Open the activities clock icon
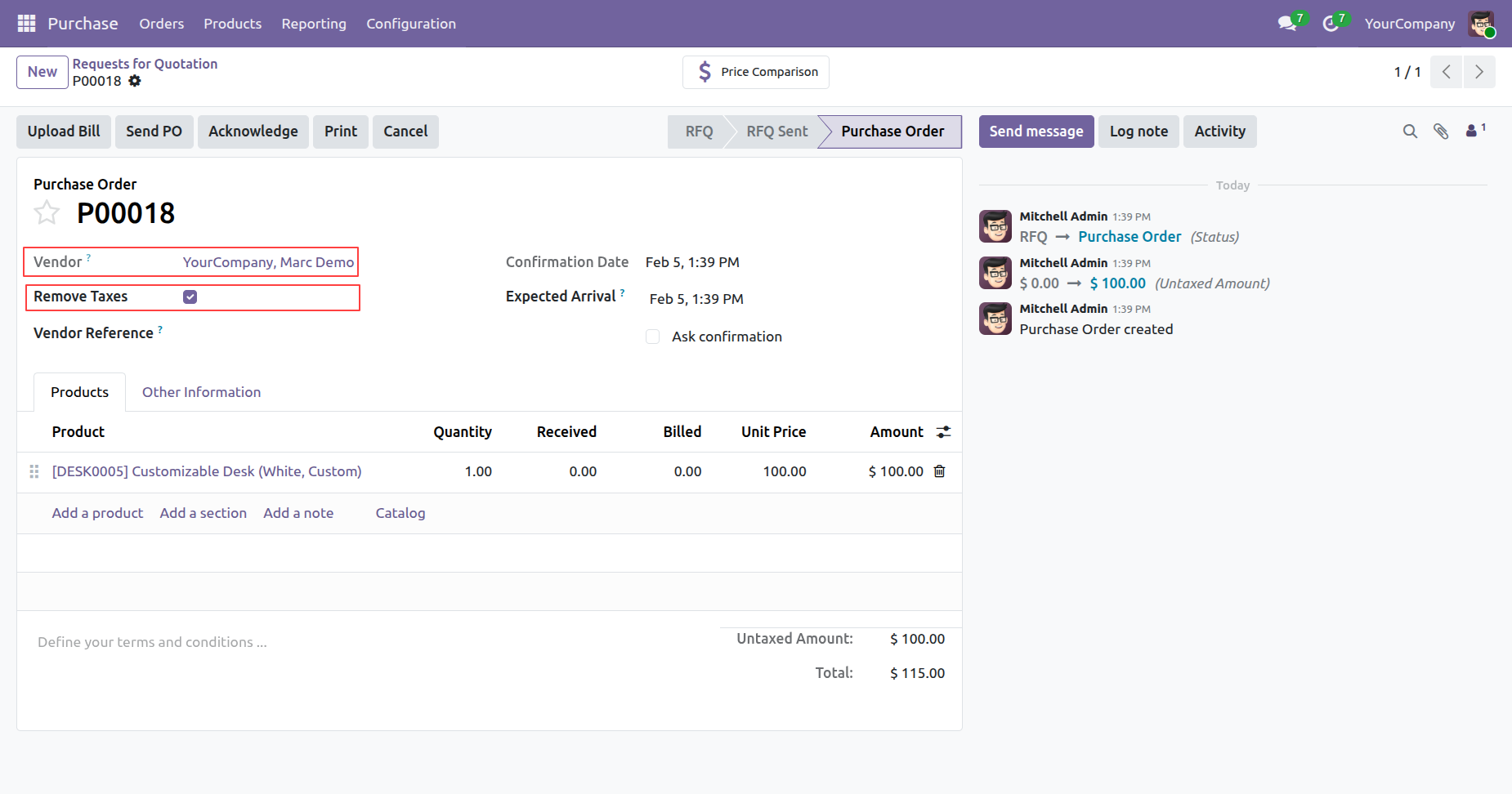 tap(1331, 24)
